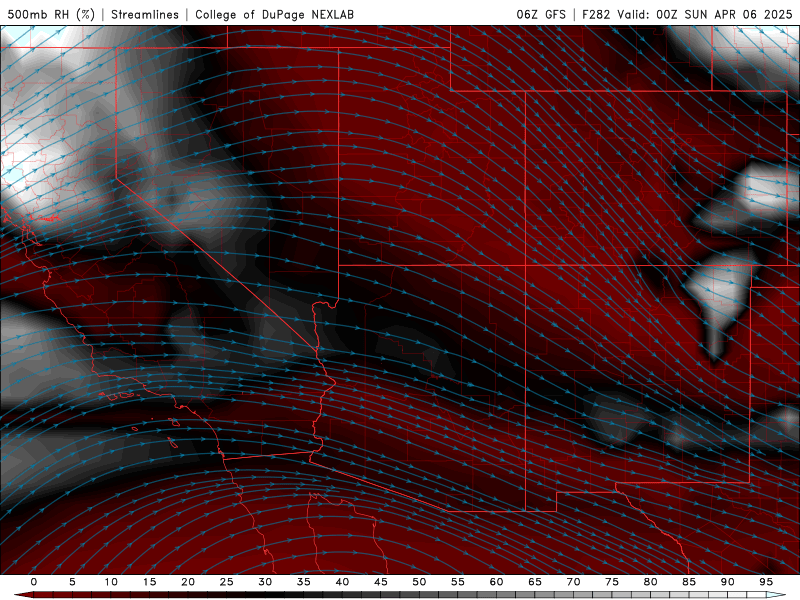Click the 30 value on color scale
800x600 pixels.
(265, 582)
